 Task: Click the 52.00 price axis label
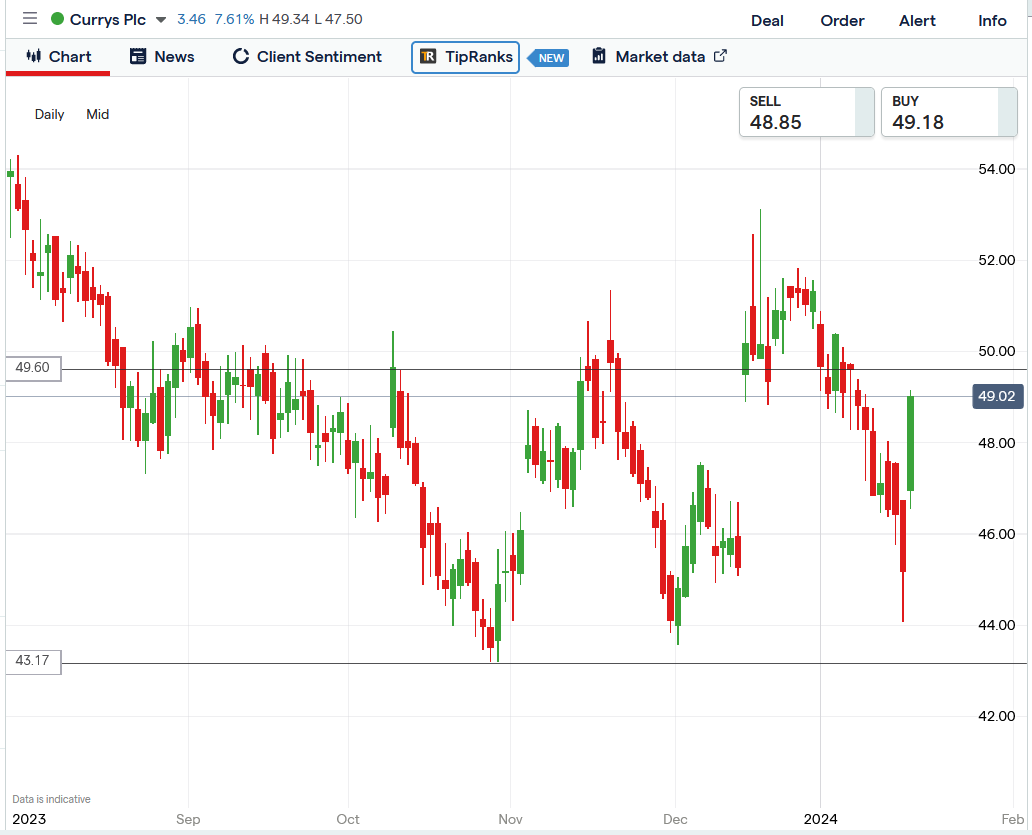tap(996, 260)
